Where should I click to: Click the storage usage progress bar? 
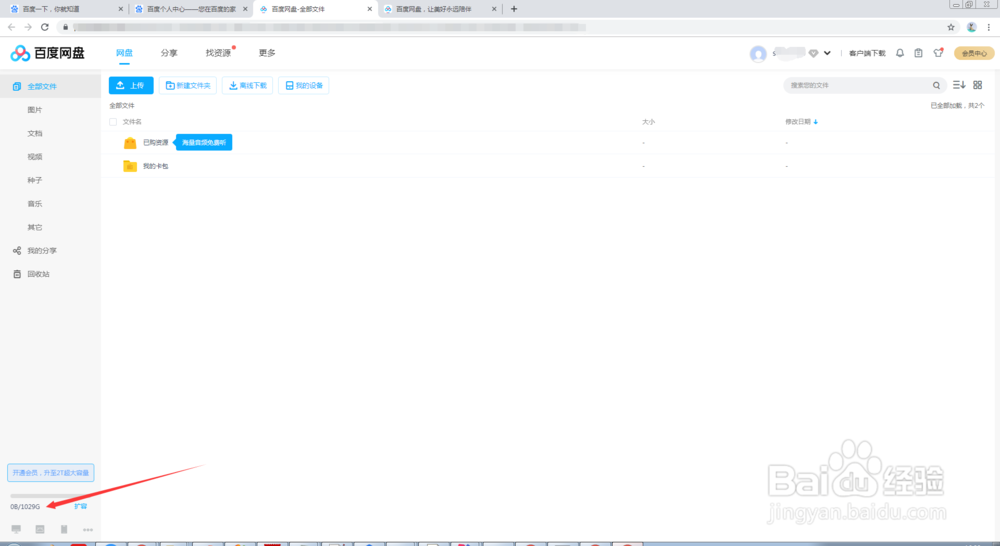[48, 496]
